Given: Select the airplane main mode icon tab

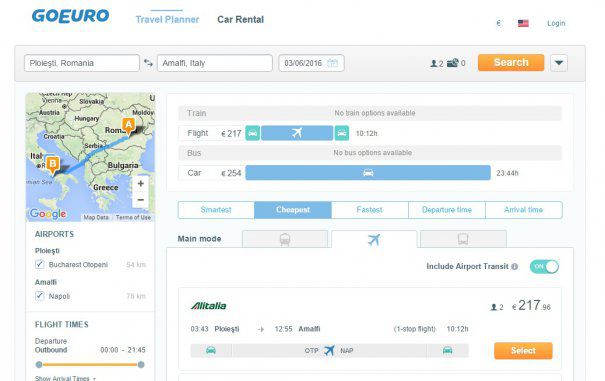Looking at the screenshot, I should [374, 239].
